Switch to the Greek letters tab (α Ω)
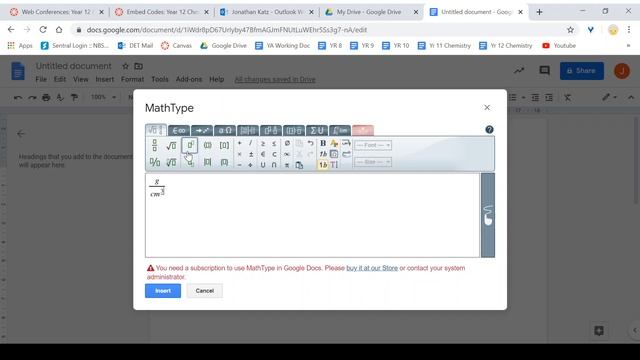This screenshot has width=640, height=360. [225, 130]
